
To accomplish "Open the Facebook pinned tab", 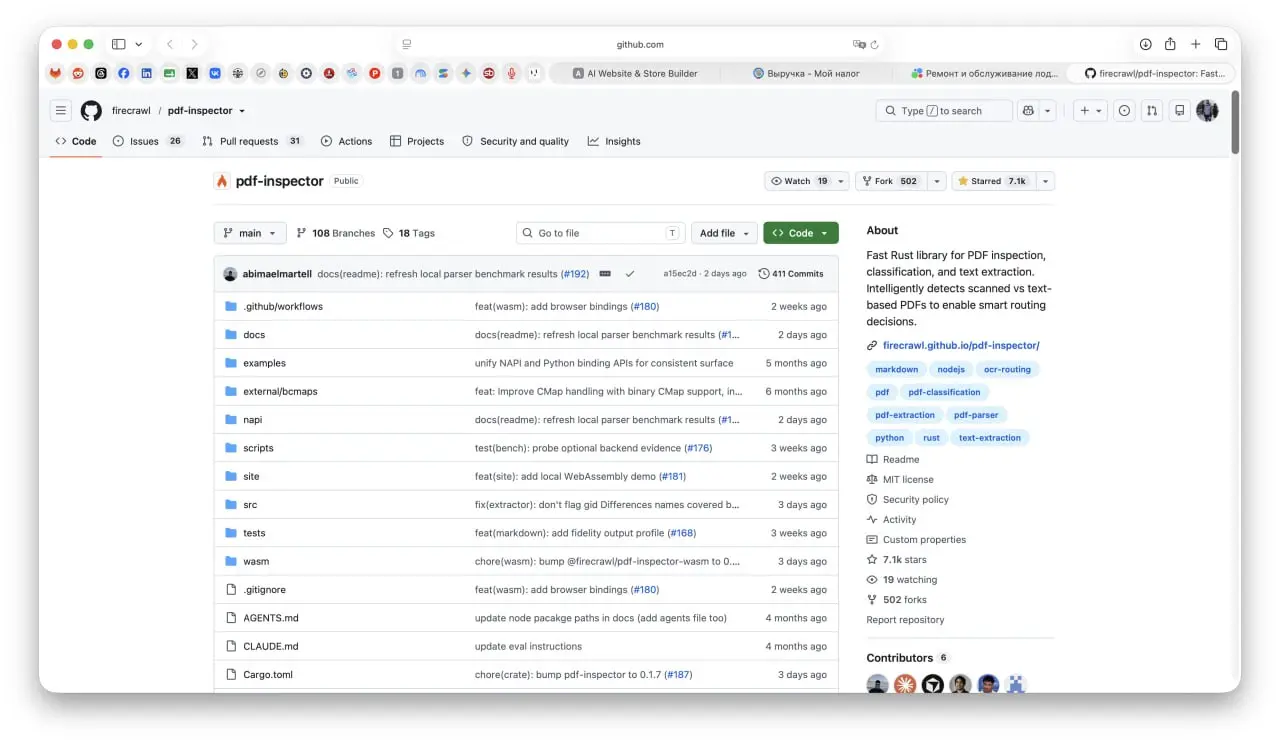I will 124,73.
